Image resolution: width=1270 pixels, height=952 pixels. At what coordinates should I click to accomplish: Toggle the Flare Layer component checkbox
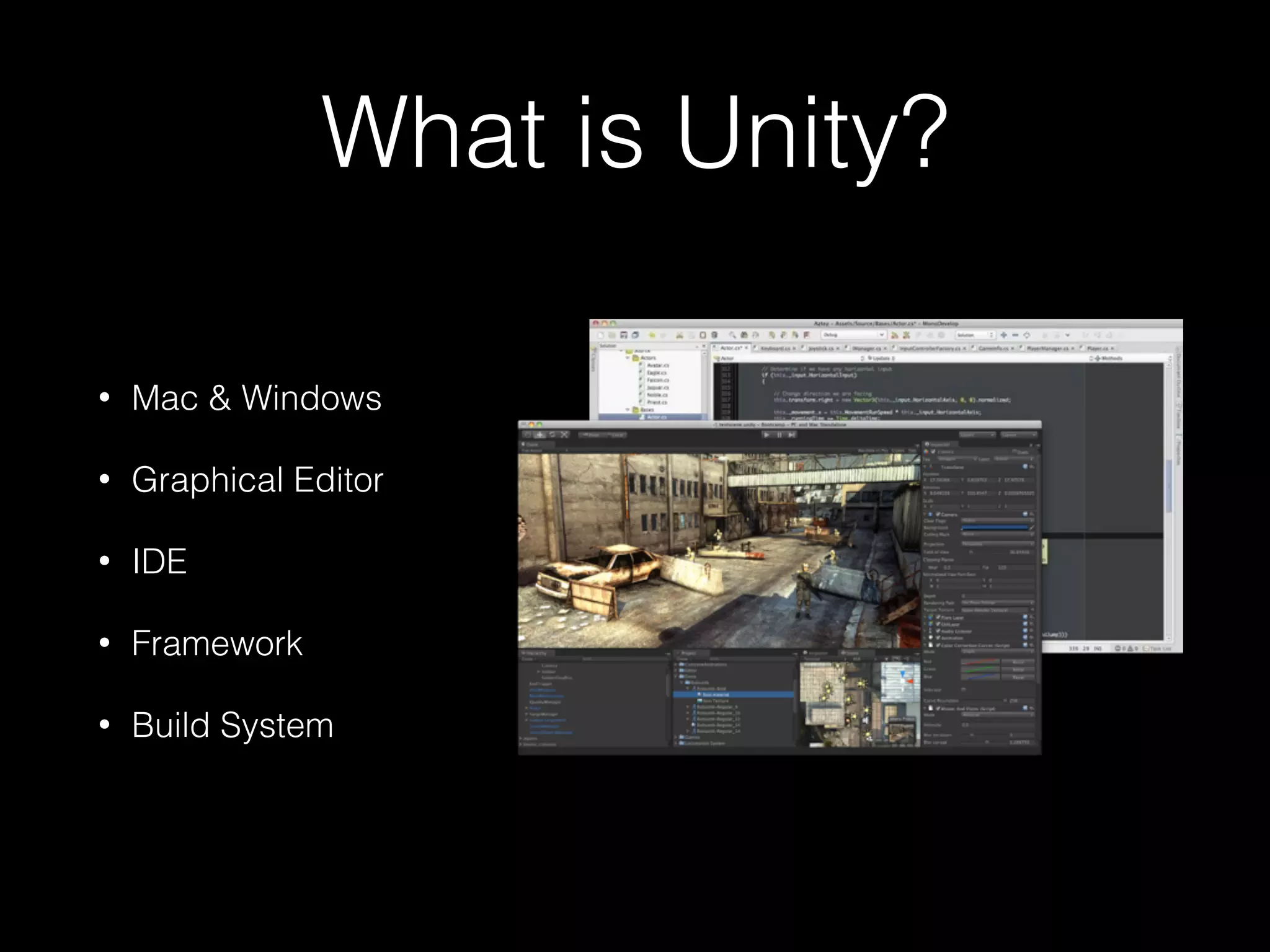click(938, 617)
